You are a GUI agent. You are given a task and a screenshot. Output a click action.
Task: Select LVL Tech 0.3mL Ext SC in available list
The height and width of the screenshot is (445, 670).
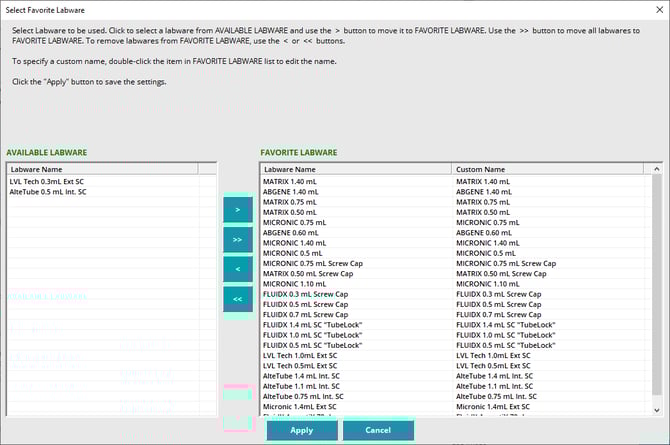[48, 181]
